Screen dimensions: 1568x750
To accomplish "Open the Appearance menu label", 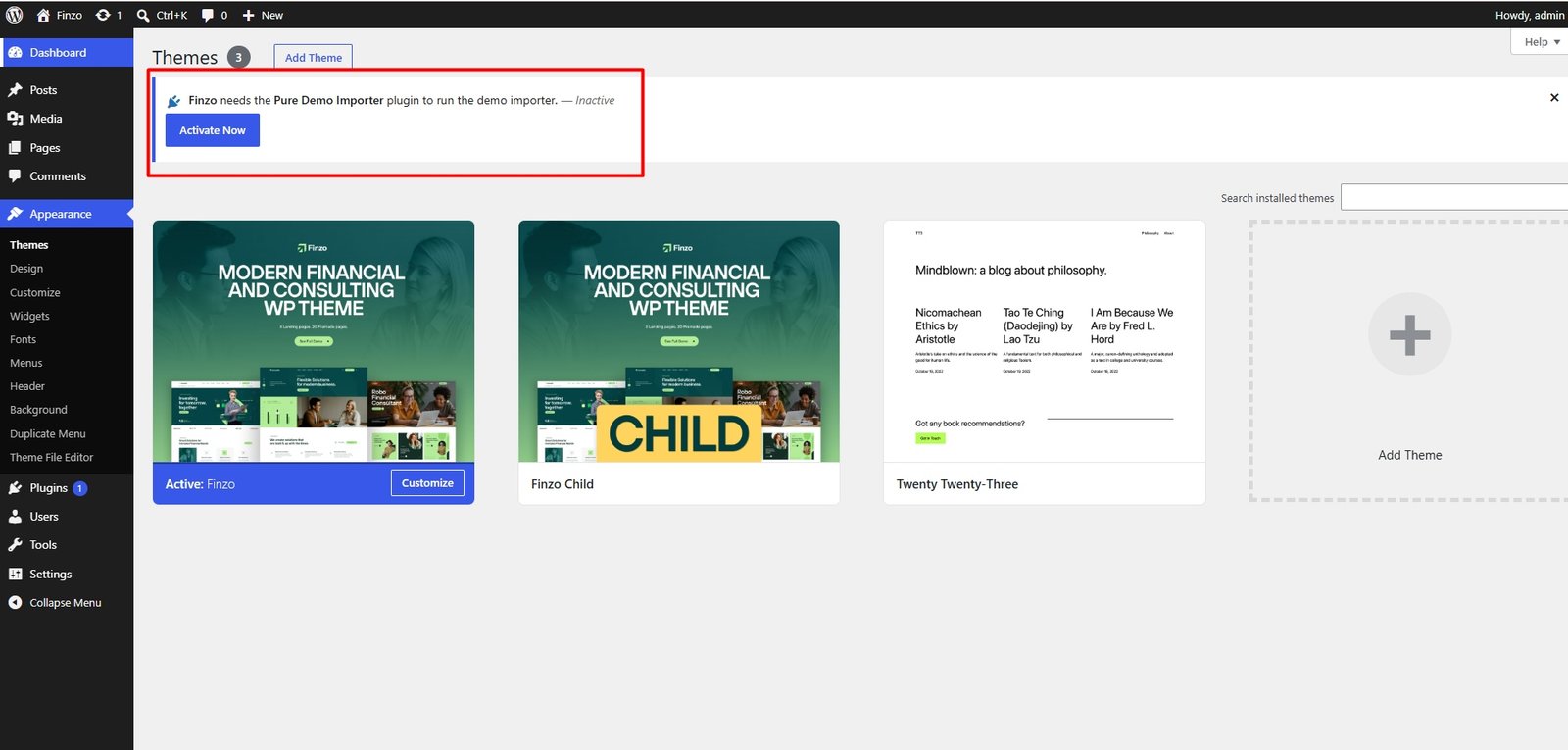I will coord(61,214).
